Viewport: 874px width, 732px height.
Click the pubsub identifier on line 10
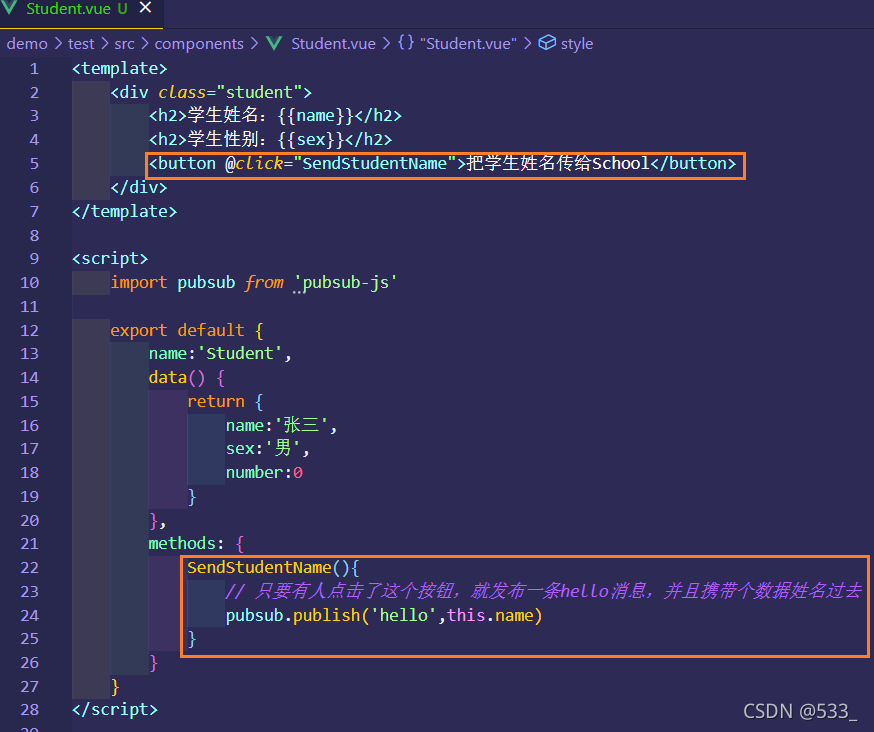[x=206, y=283]
